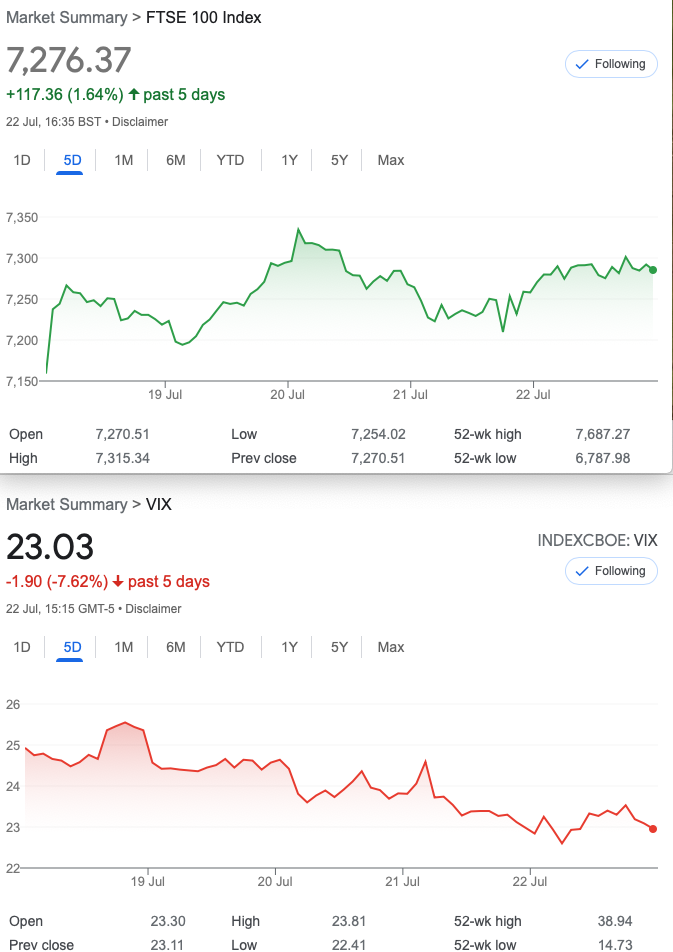Click the VIX price 23.03
This screenshot has width=673, height=952.
point(50,547)
